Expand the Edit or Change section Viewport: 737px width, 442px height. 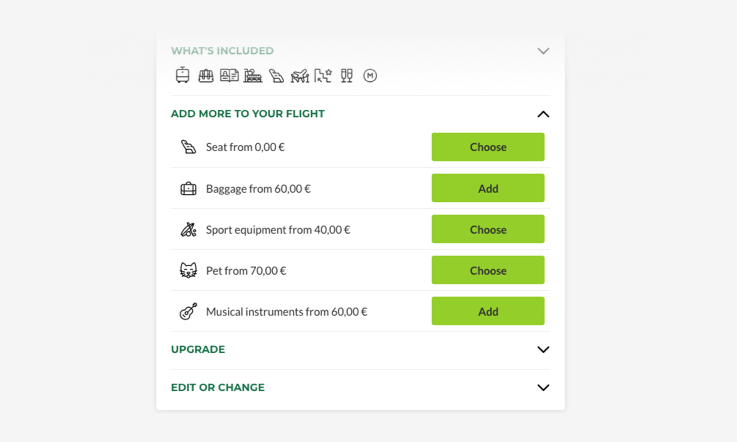[543, 388]
